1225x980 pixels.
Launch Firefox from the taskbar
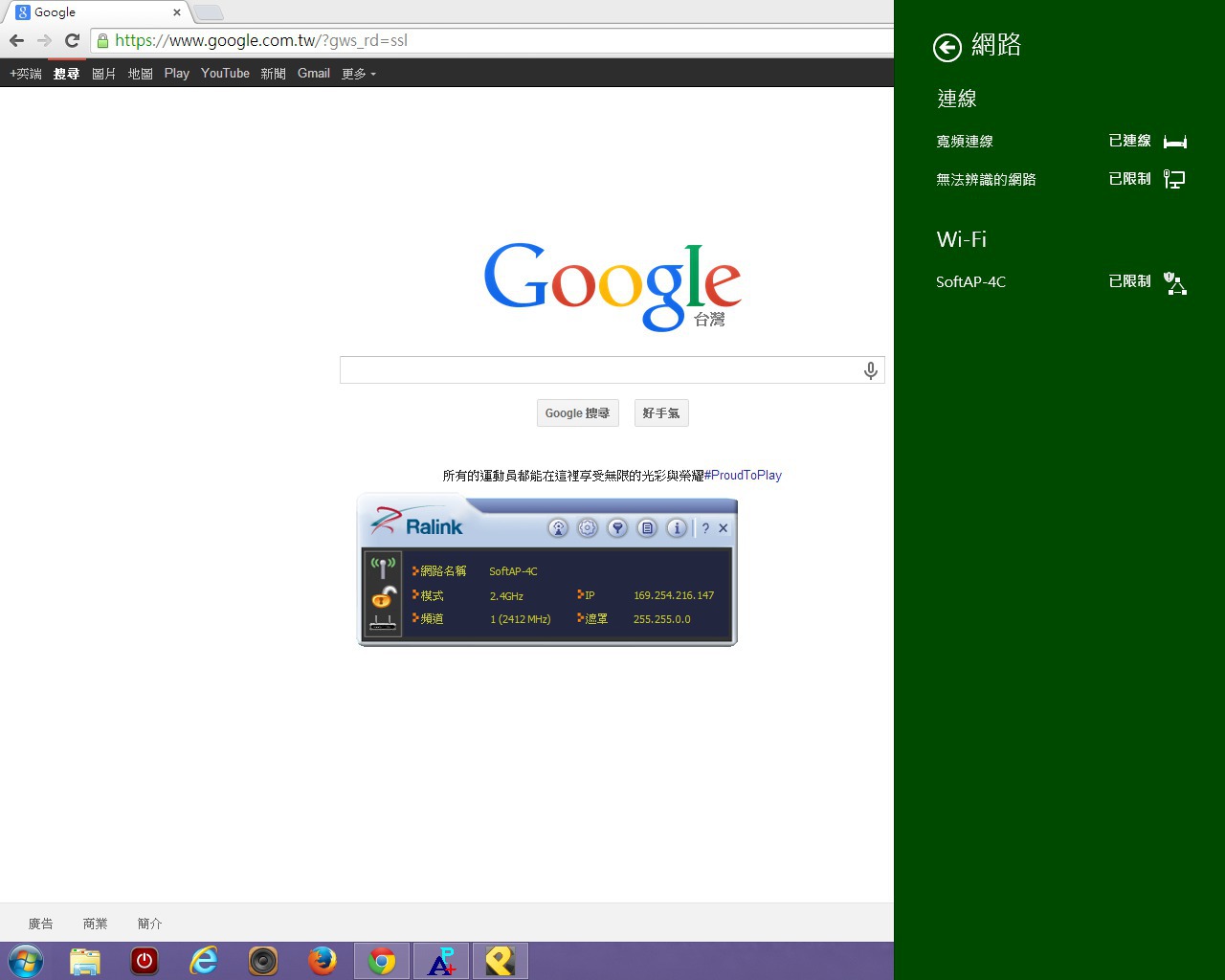323,961
